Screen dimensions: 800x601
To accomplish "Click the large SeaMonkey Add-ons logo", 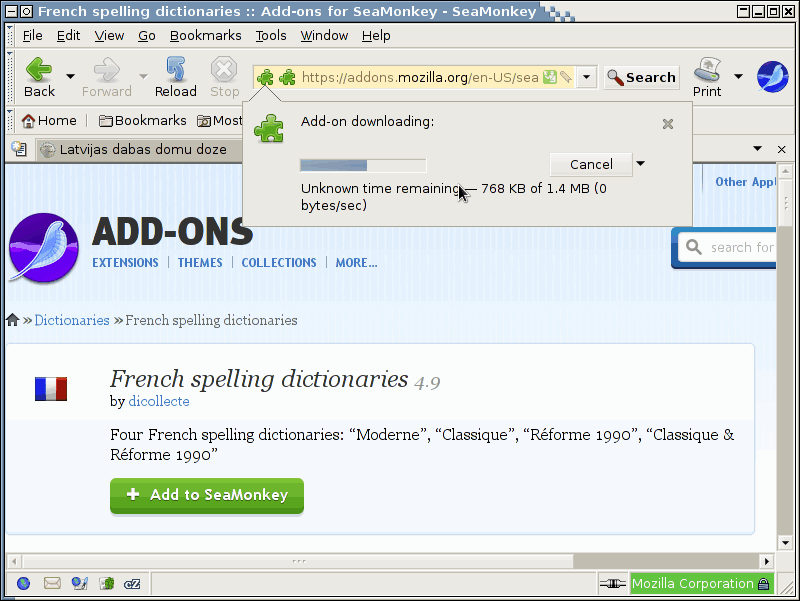I will (x=44, y=247).
